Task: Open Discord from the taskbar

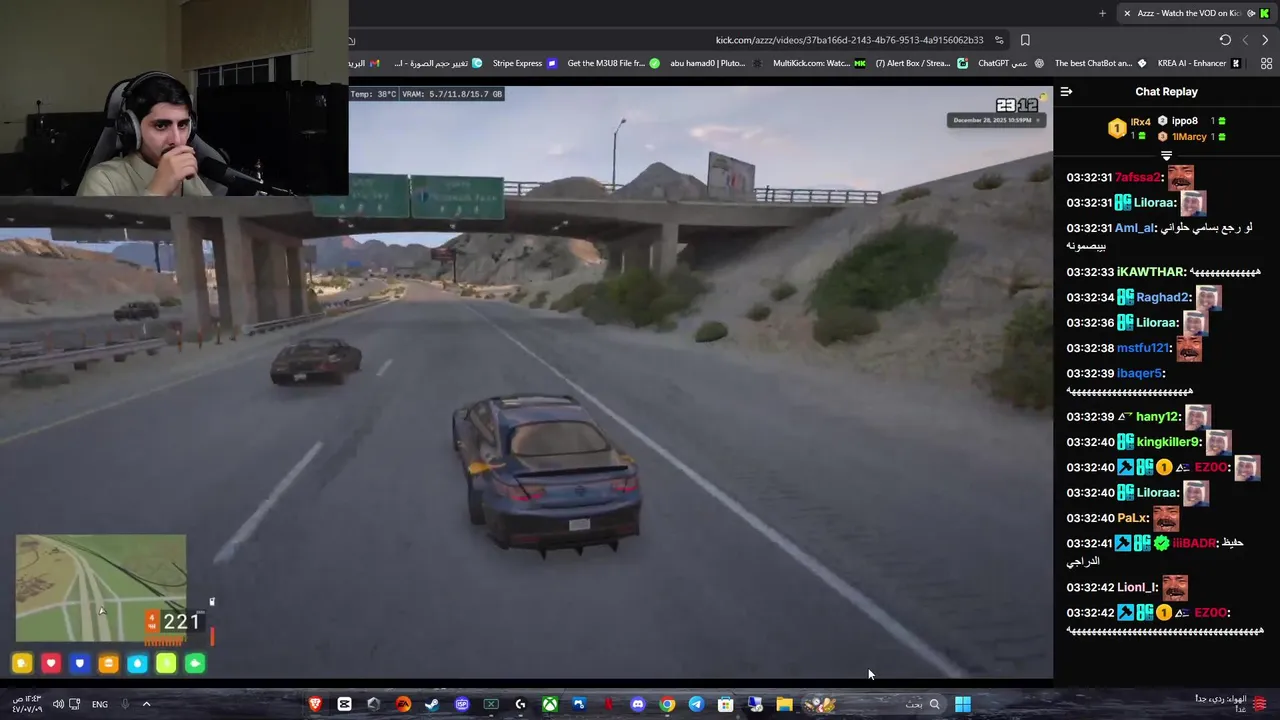Action: click(x=638, y=704)
